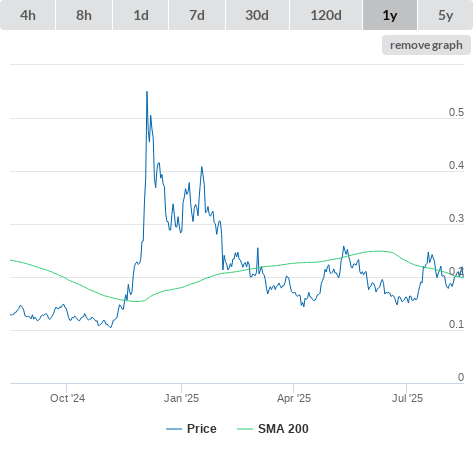Click the 0.5 y-axis gridline label

pos(456,112)
